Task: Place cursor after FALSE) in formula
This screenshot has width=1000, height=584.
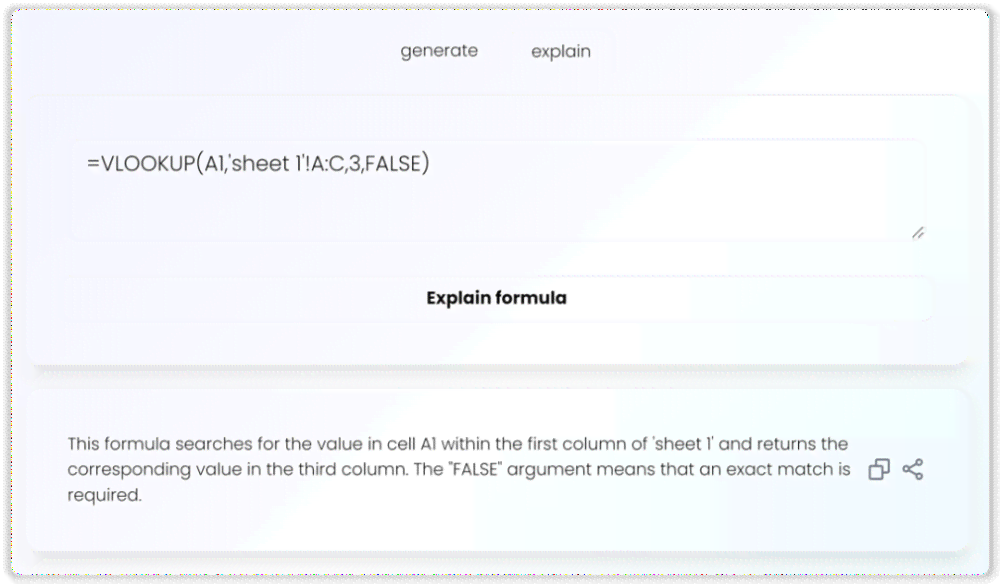Action: [431, 164]
